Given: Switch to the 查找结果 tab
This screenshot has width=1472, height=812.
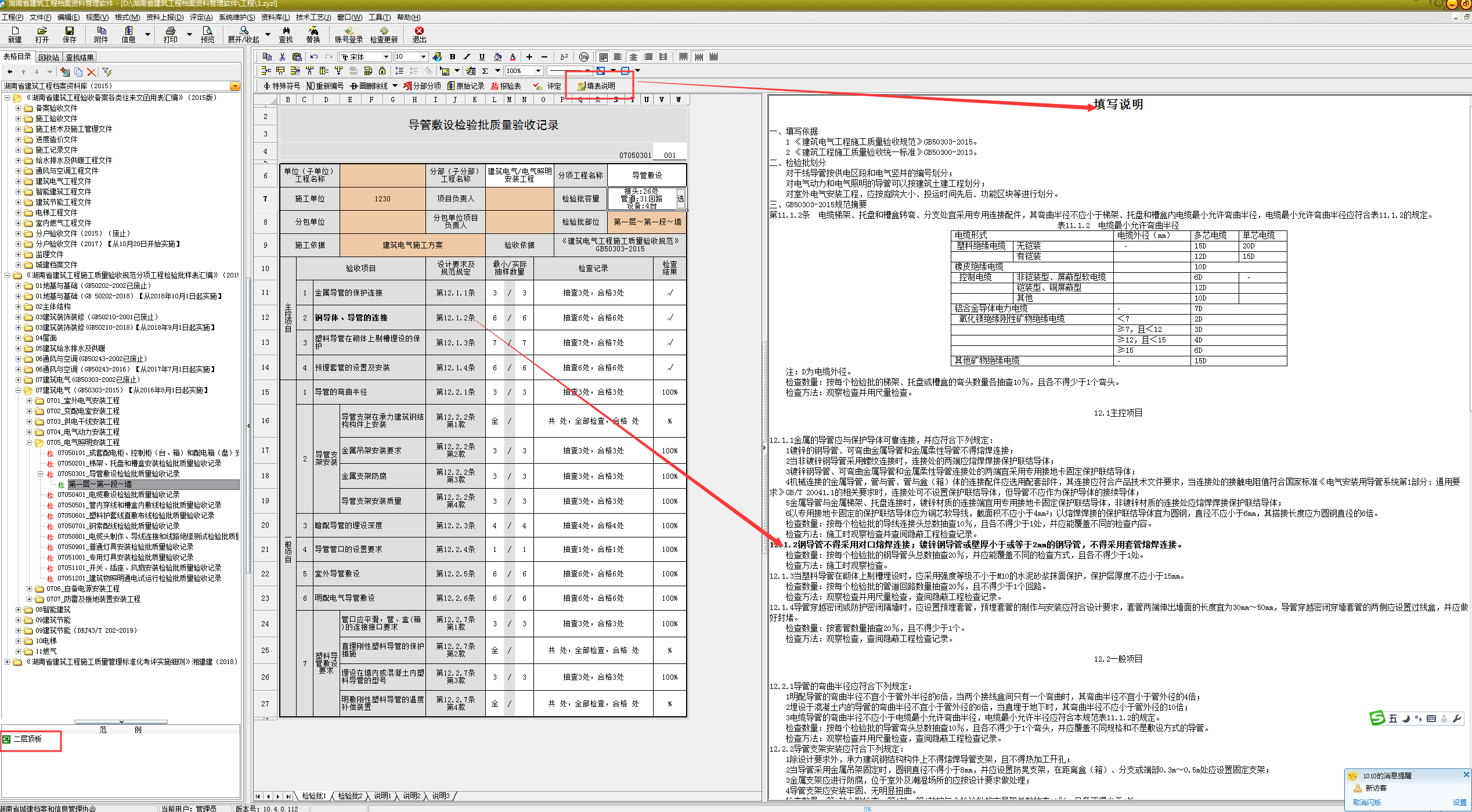Looking at the screenshot, I should [x=80, y=57].
